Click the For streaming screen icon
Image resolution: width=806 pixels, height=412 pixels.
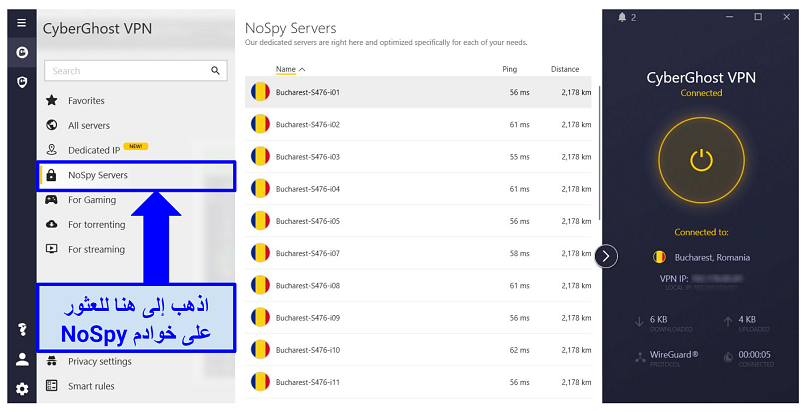pyautogui.click(x=51, y=249)
